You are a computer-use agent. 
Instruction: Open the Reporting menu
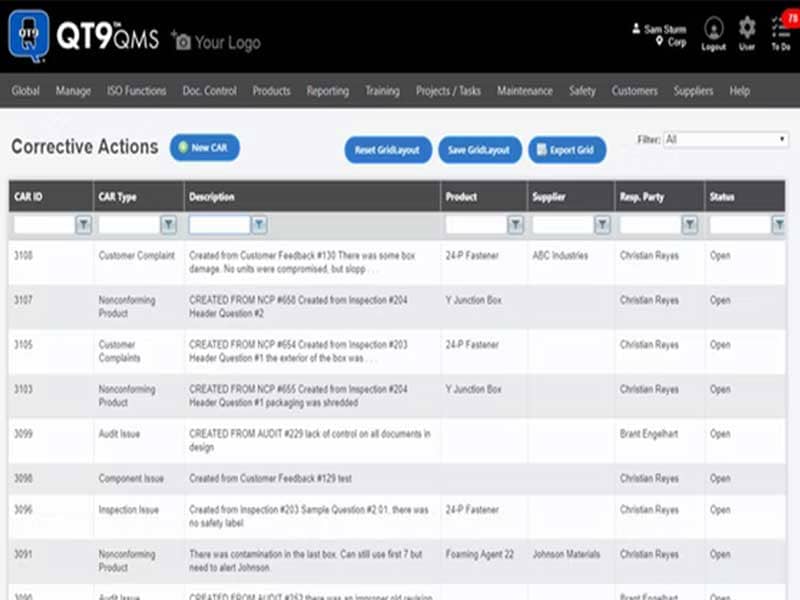pyautogui.click(x=328, y=91)
